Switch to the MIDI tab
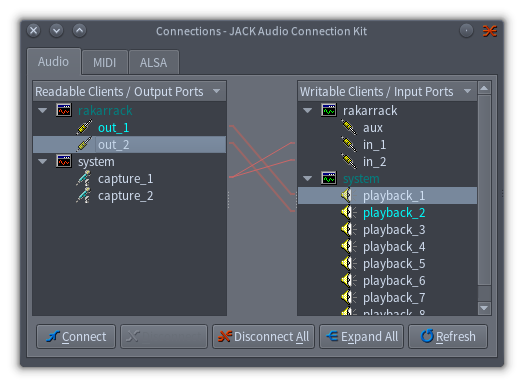524x387 pixels. [x=105, y=62]
